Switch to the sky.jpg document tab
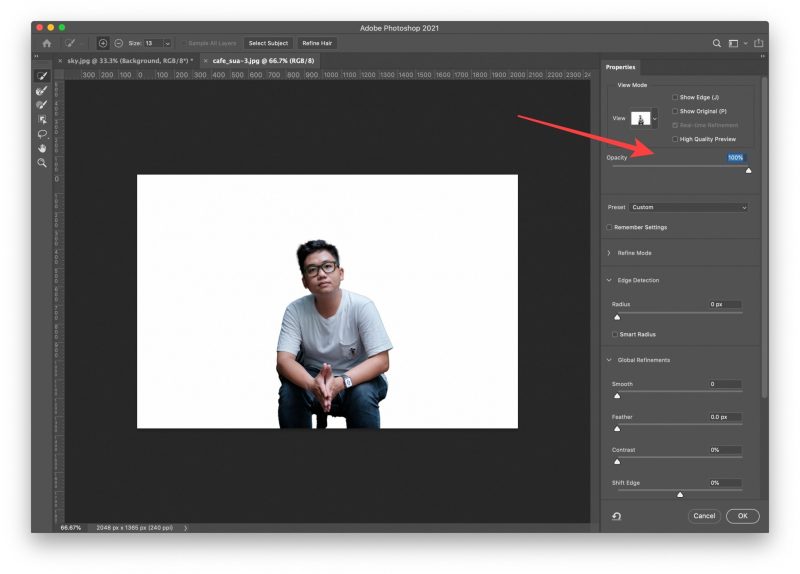 (x=130, y=61)
